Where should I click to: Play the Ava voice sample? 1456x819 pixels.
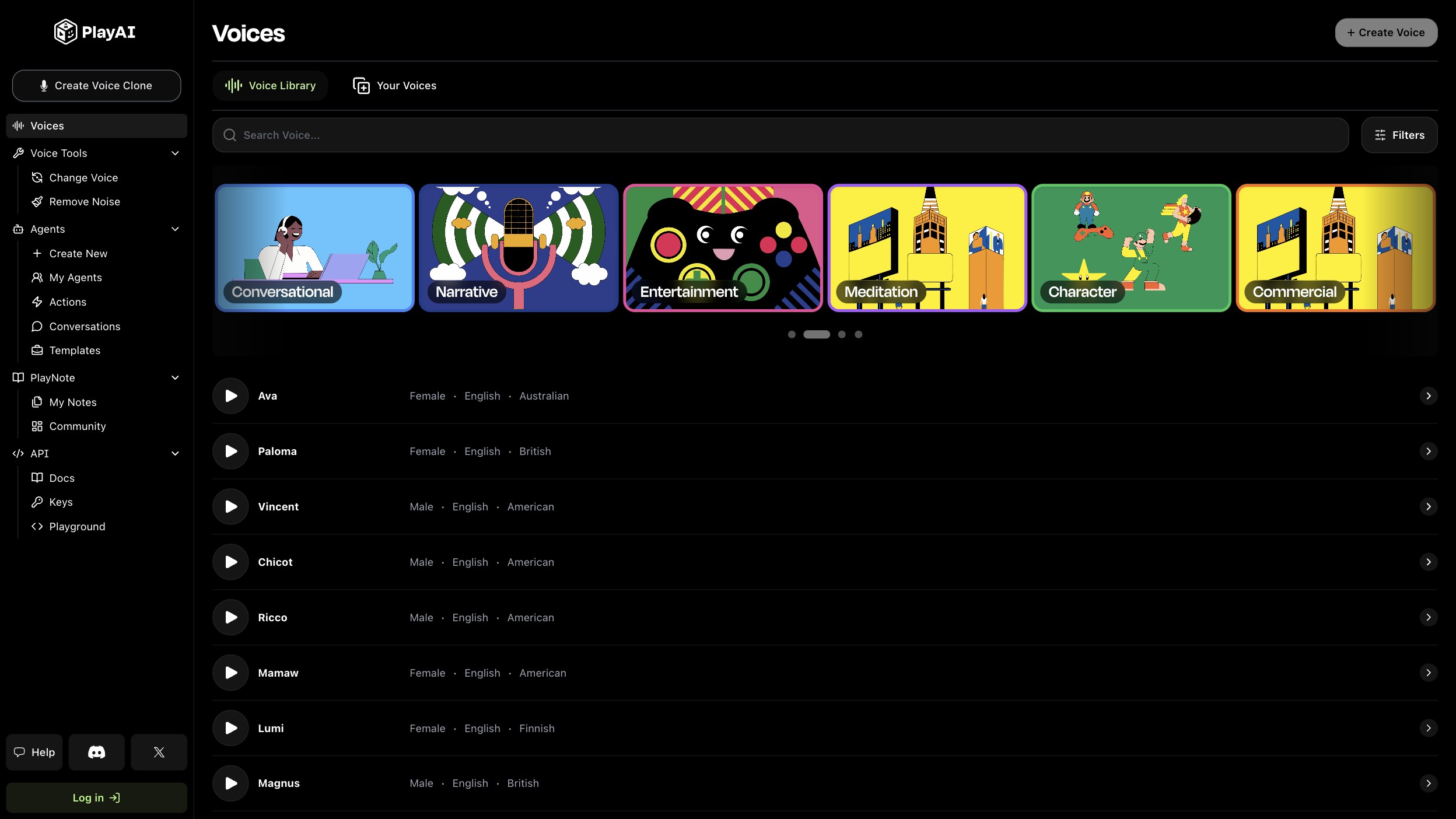coord(231,396)
